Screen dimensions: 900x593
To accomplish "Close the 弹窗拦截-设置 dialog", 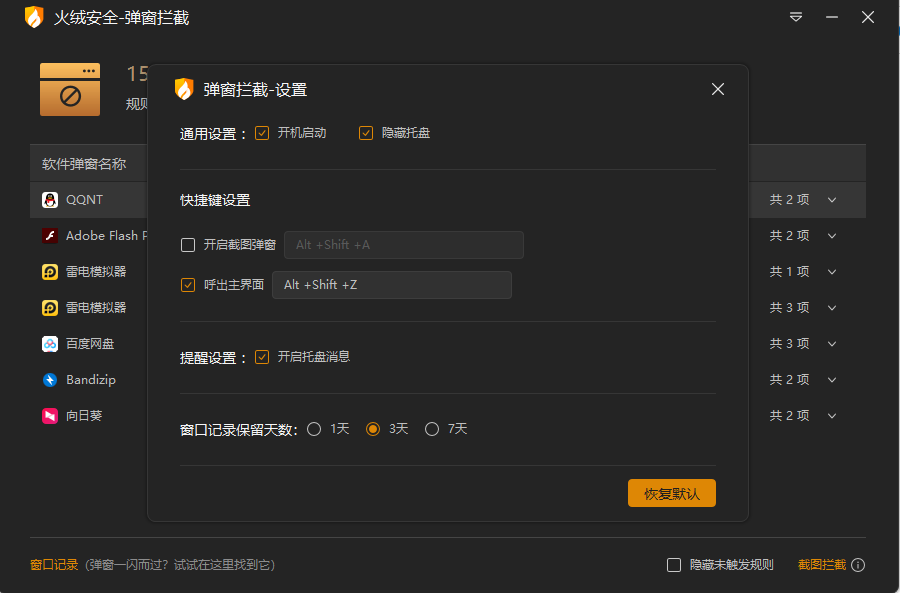I will [x=717, y=89].
